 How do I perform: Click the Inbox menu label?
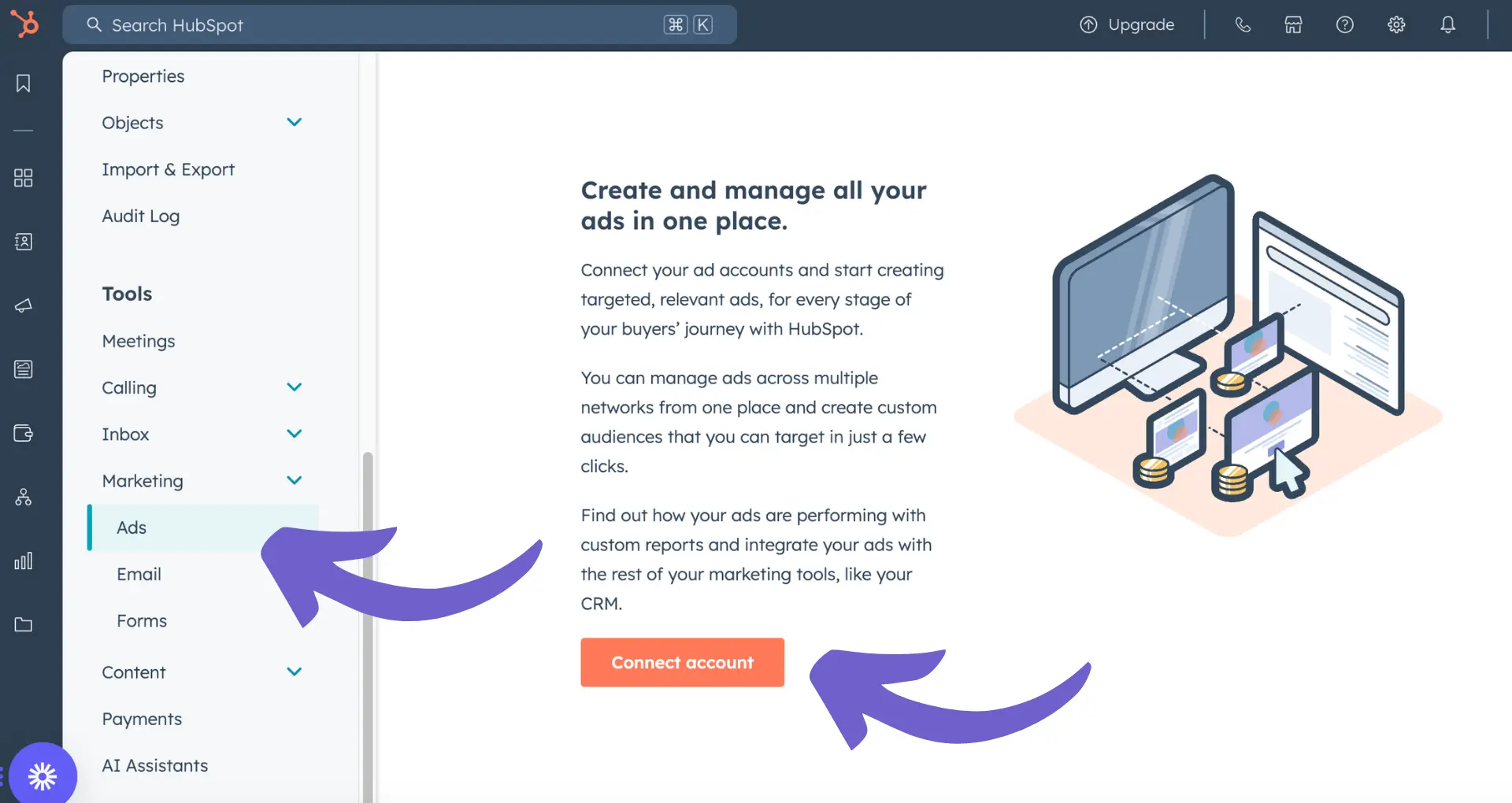pos(125,434)
